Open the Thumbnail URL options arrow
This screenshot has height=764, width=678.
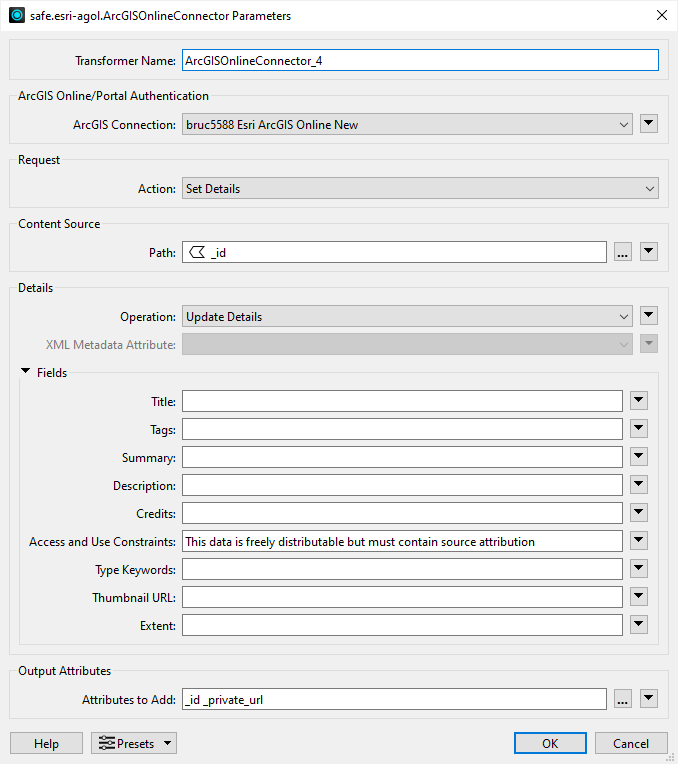click(639, 597)
